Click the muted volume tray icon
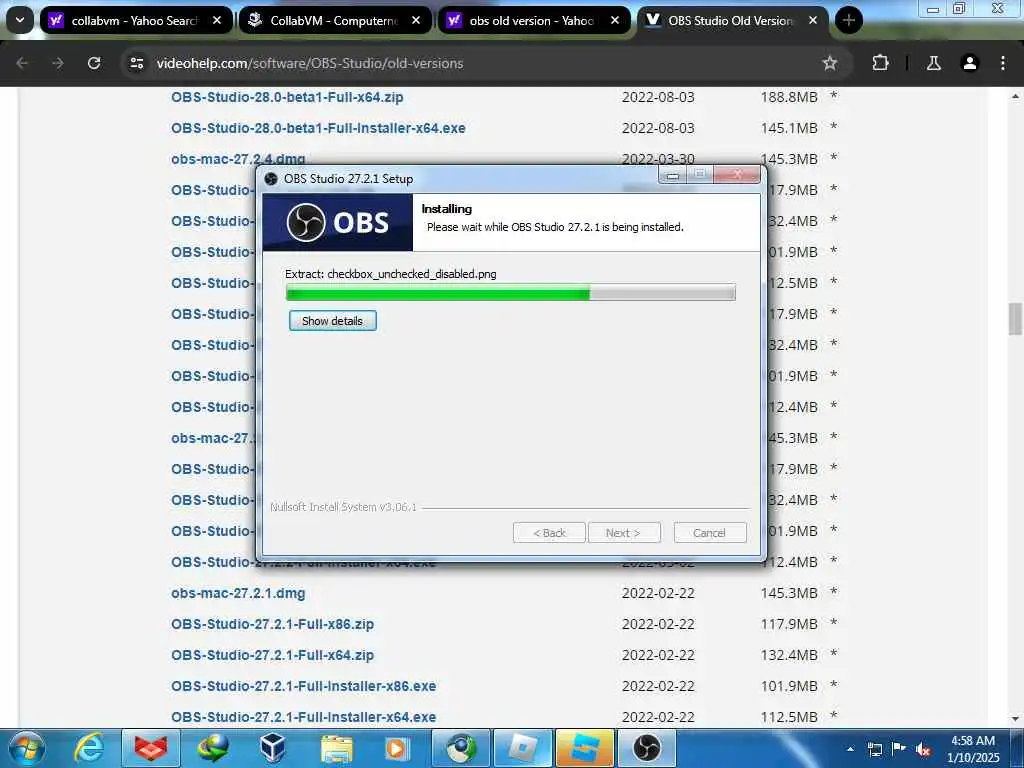Viewport: 1024px width, 768px height. click(923, 749)
